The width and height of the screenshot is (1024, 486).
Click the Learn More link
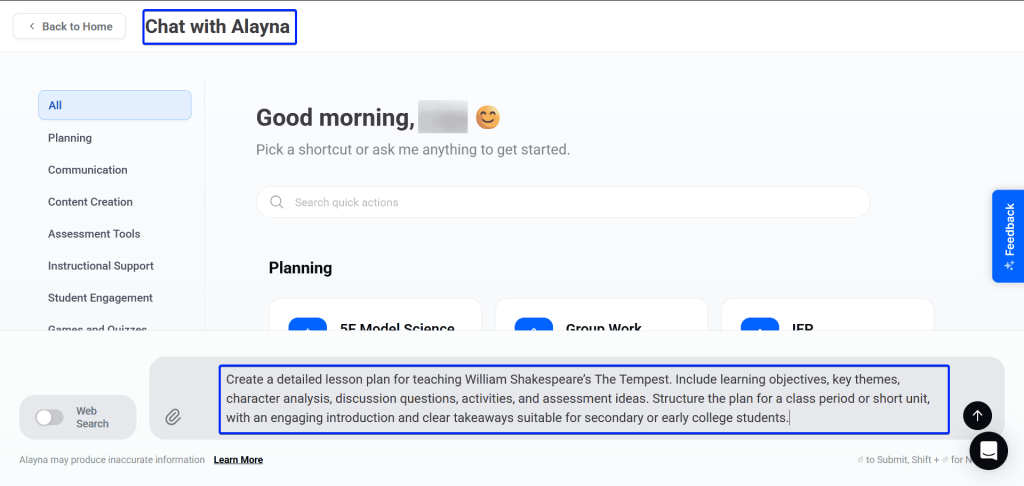(238, 460)
